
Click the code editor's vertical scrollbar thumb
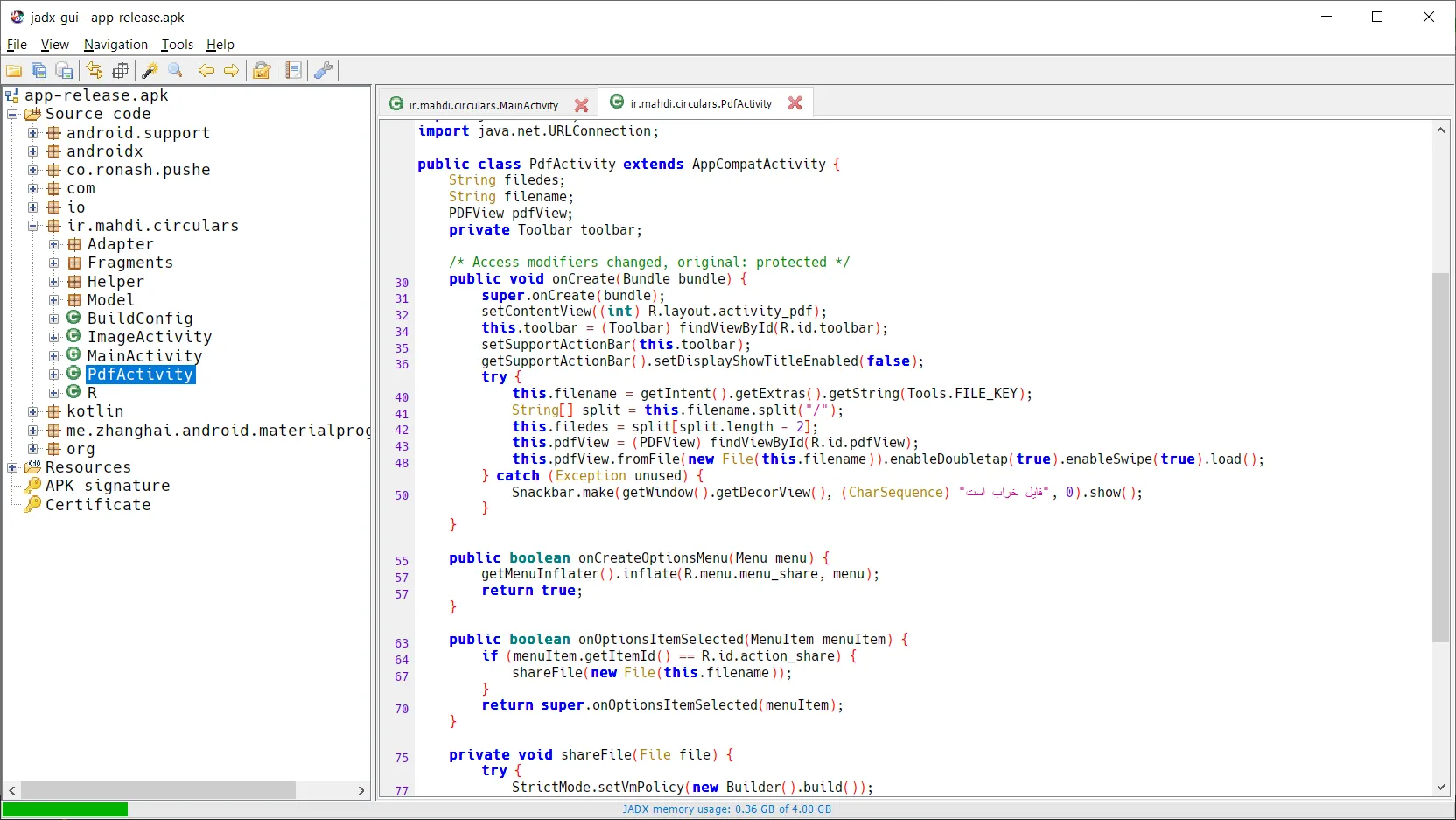click(1440, 455)
